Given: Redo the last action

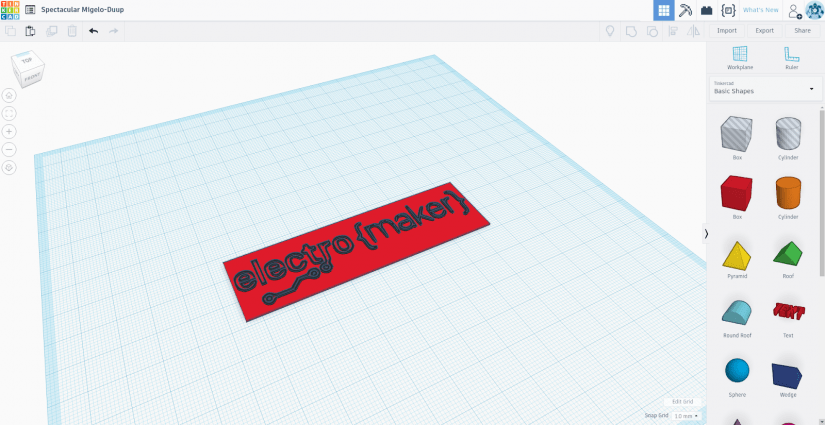Looking at the screenshot, I should pos(114,31).
